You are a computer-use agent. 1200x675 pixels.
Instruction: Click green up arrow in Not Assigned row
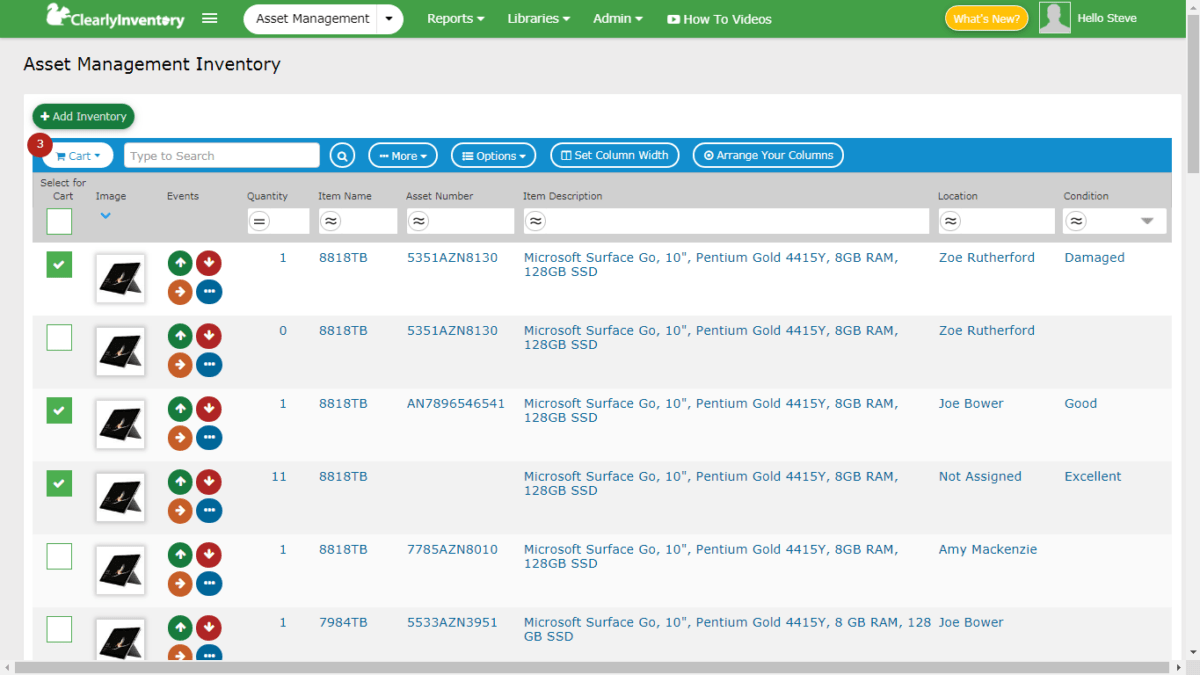180,482
